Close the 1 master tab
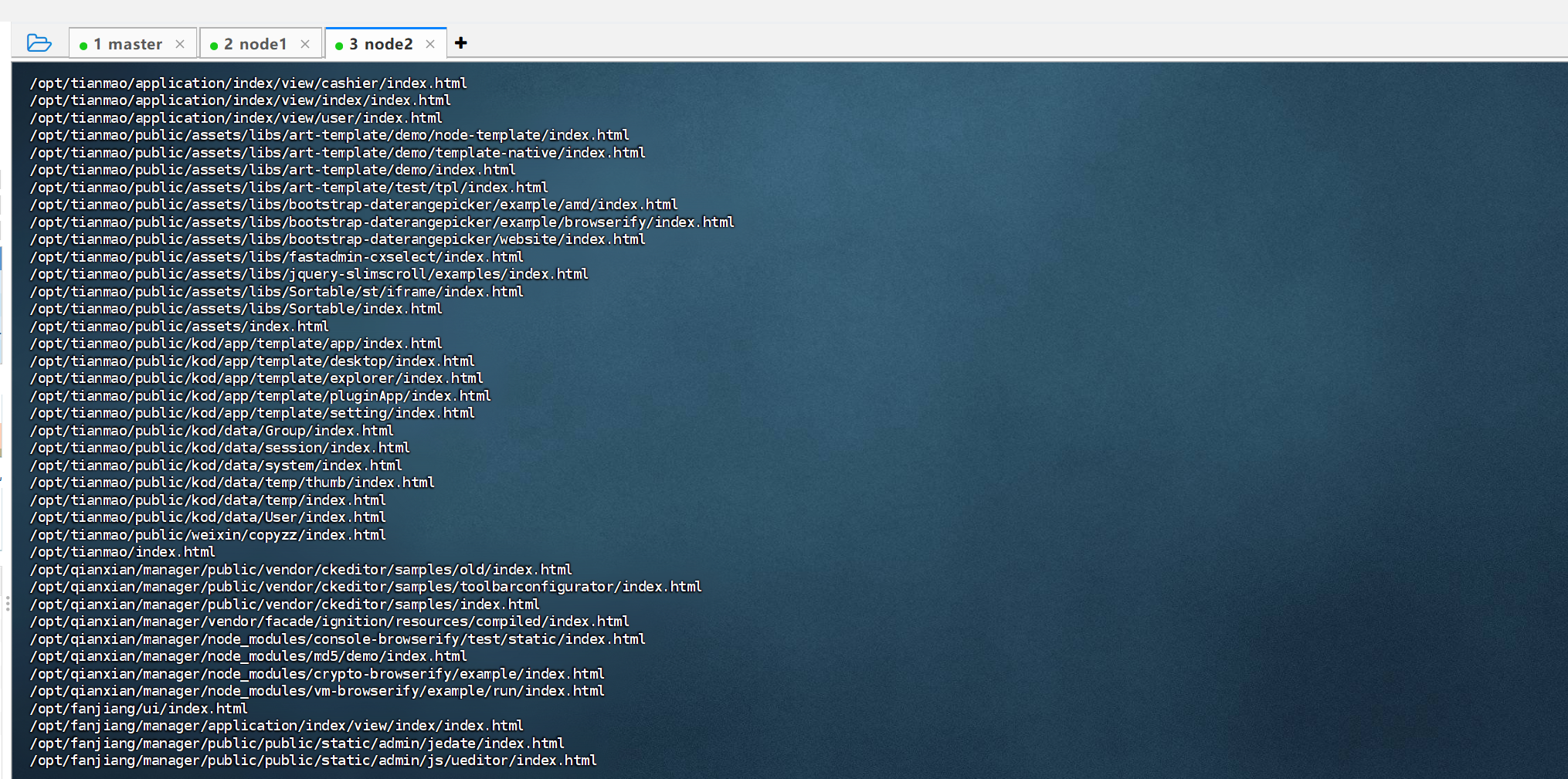Screen dimensions: 1568x779 click(180, 44)
